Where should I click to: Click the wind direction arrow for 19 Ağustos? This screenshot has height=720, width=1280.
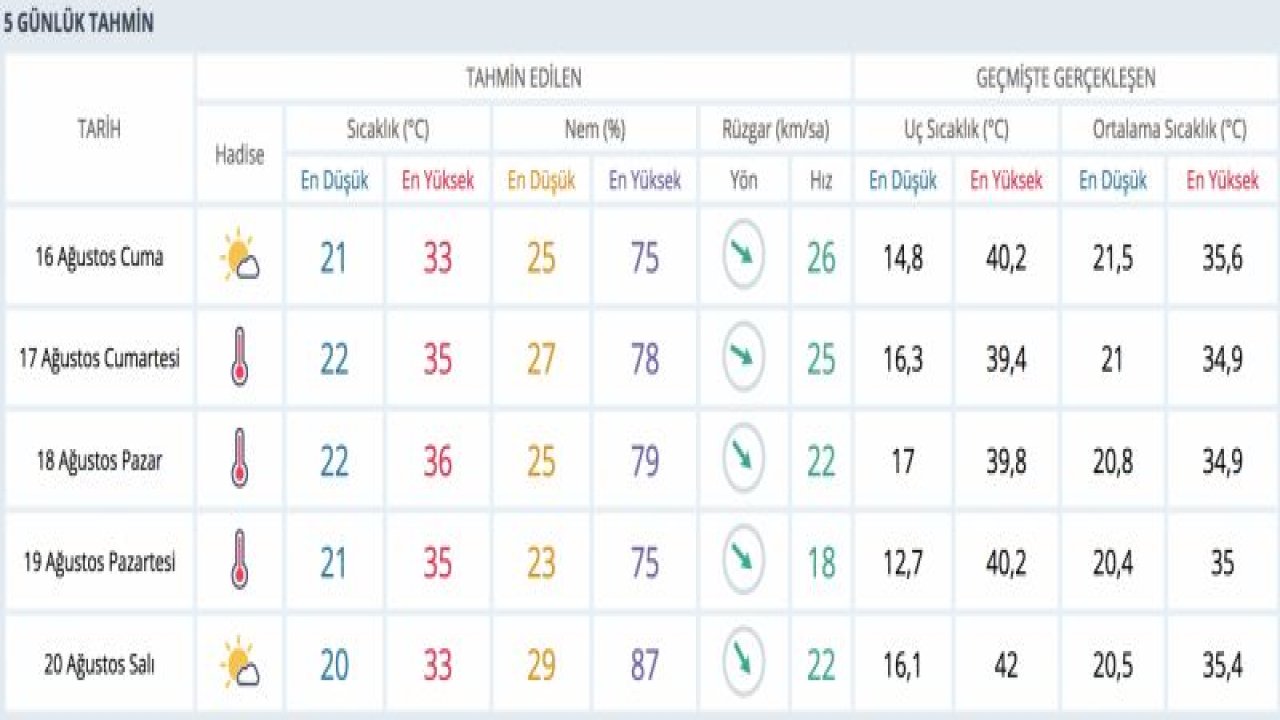(743, 560)
